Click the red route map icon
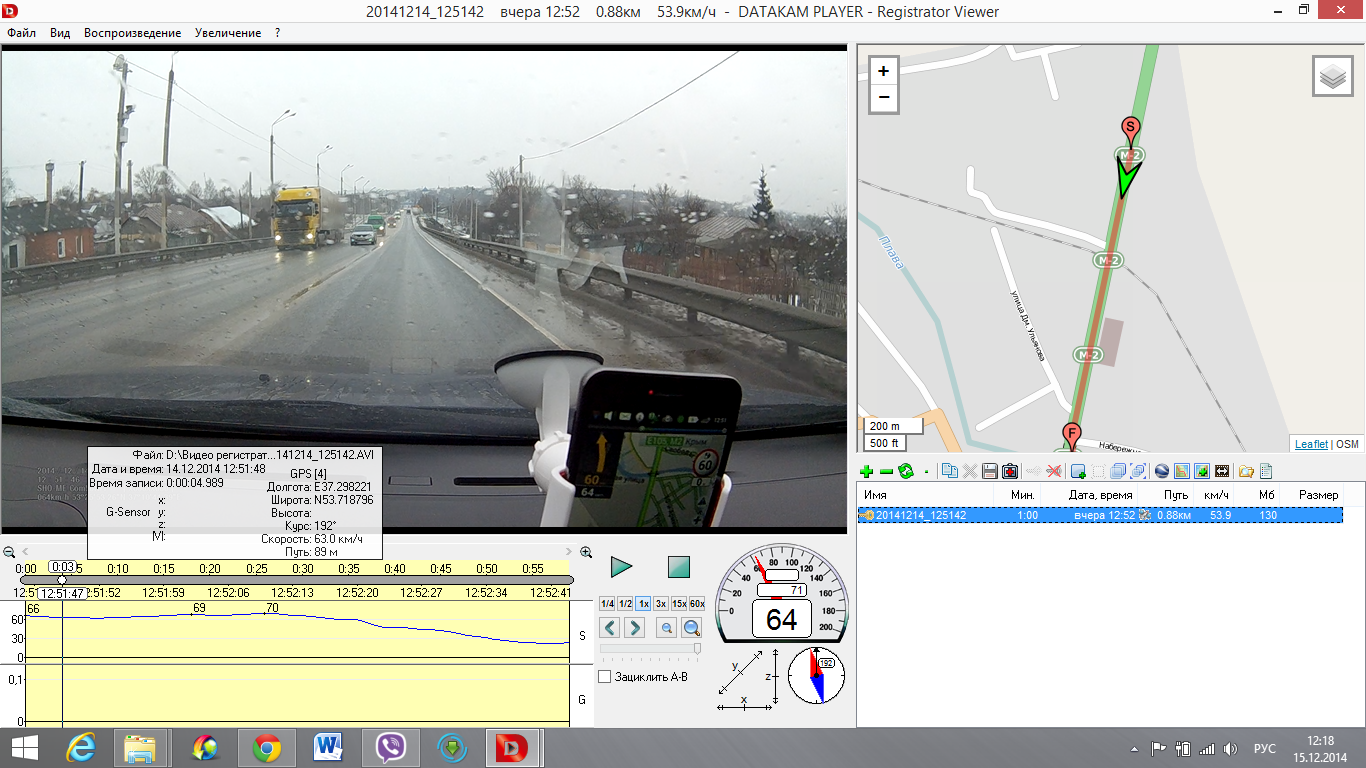The image size is (1366, 768). tap(1182, 471)
